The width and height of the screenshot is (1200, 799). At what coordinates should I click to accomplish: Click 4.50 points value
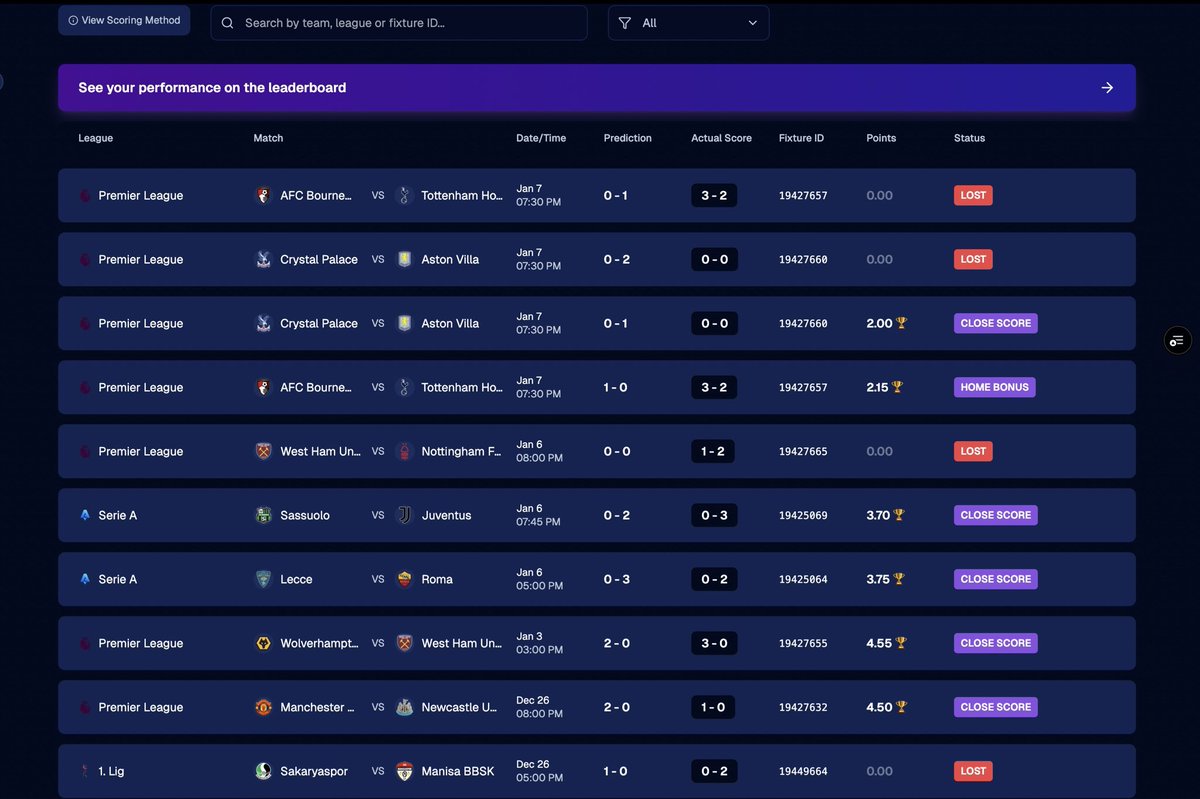pos(879,707)
